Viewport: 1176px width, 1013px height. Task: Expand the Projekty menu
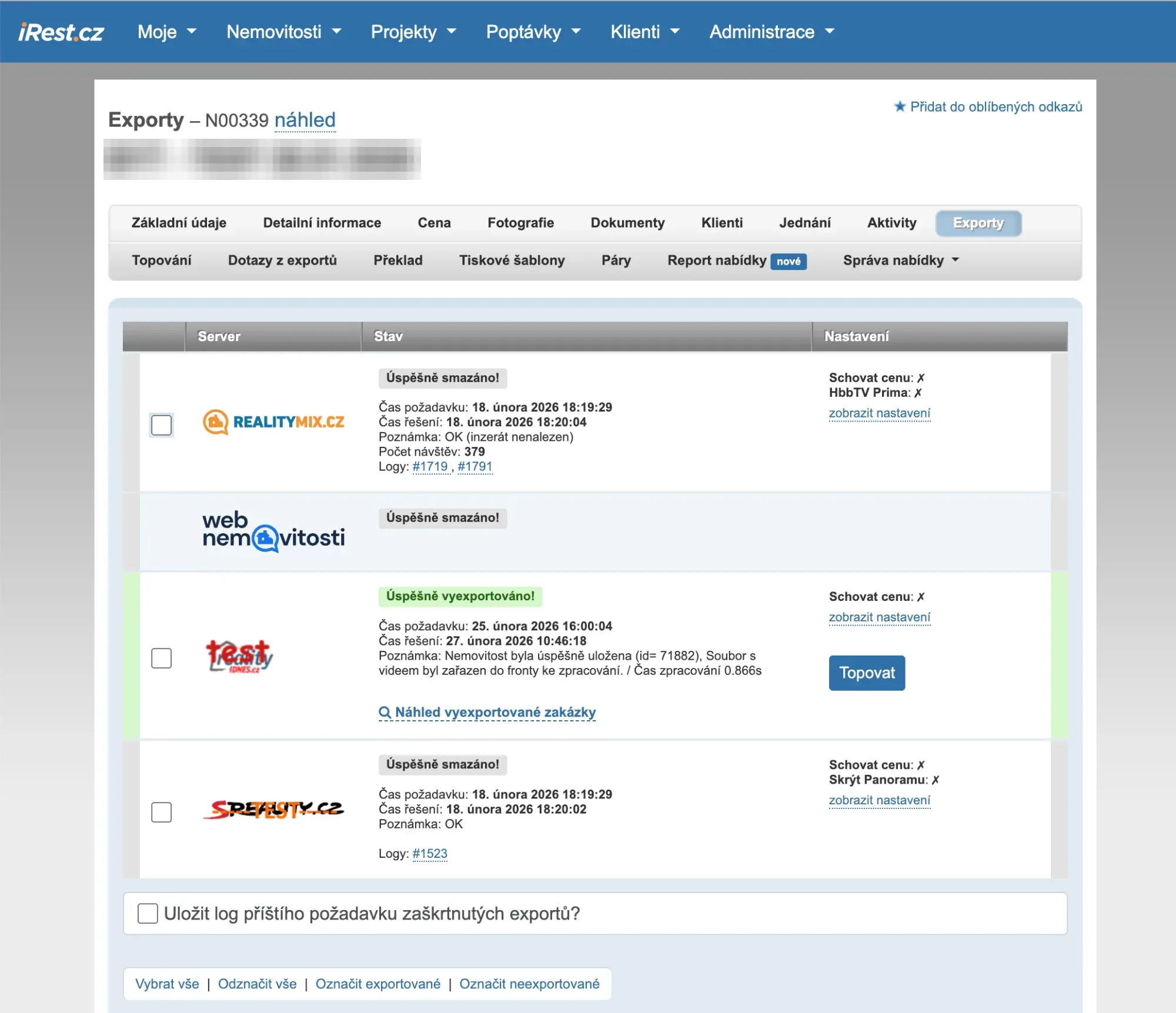[413, 32]
